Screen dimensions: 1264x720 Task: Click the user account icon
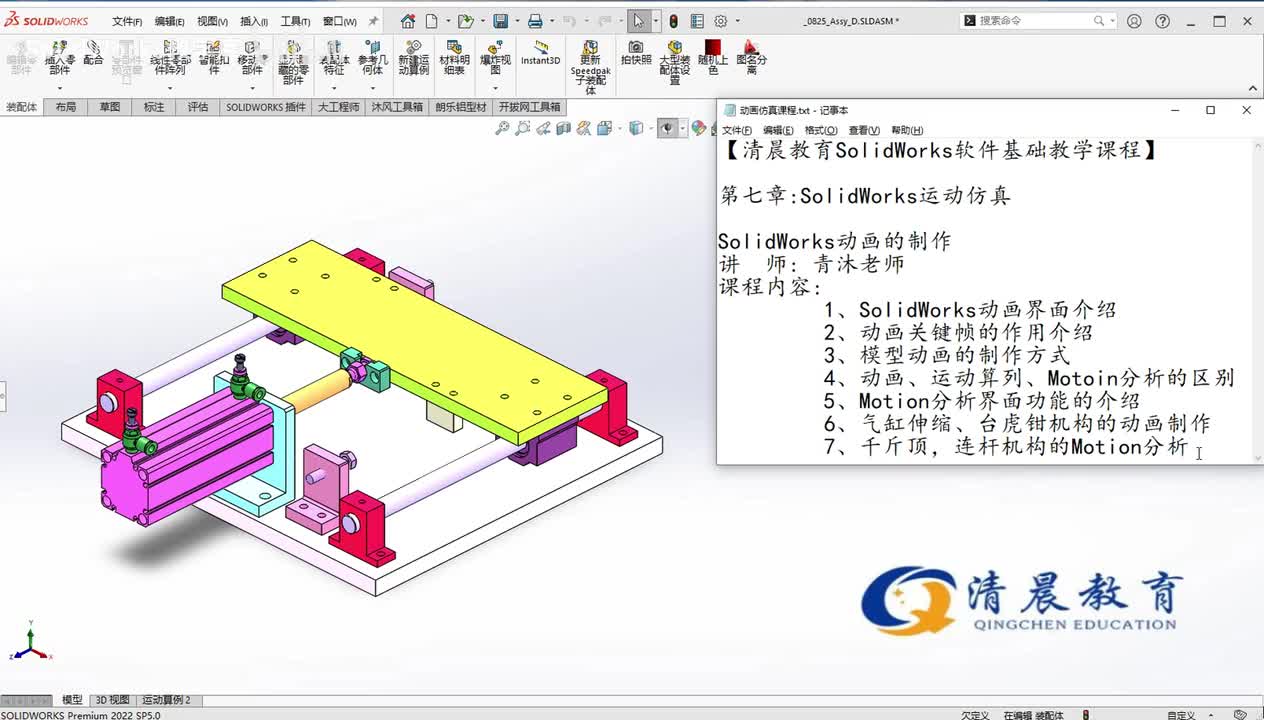(1134, 21)
